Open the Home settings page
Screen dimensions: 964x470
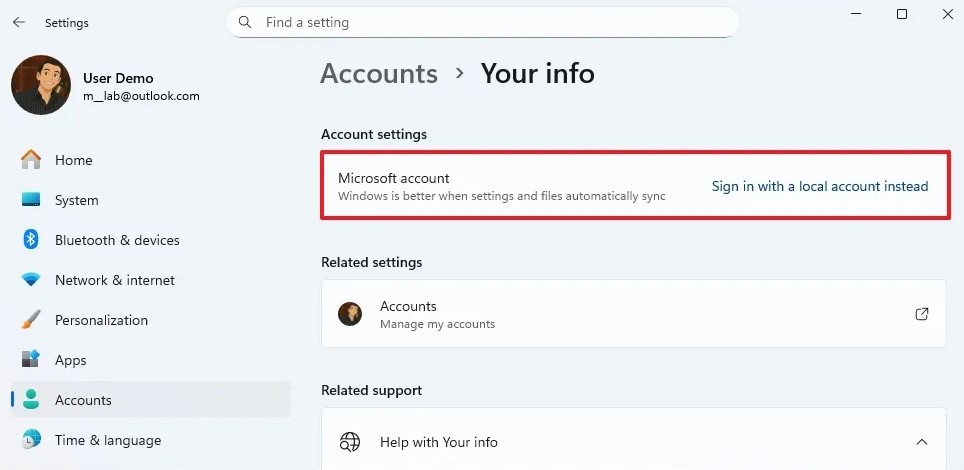[151, 160]
